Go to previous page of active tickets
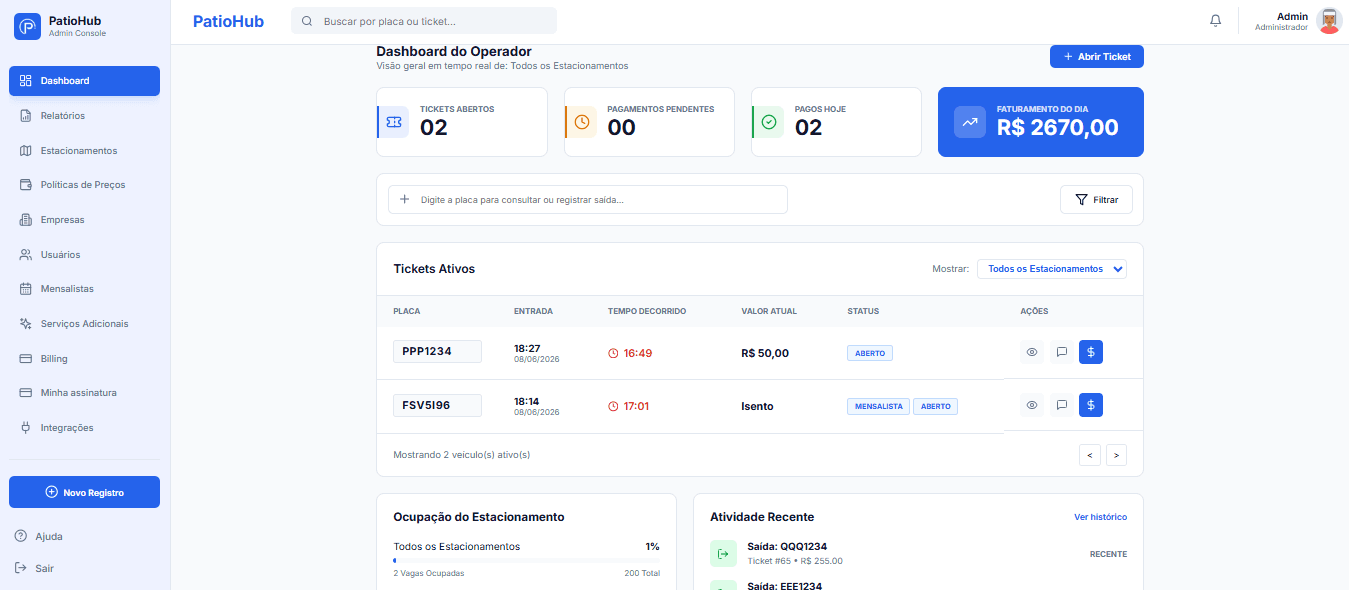 [x=1090, y=455]
